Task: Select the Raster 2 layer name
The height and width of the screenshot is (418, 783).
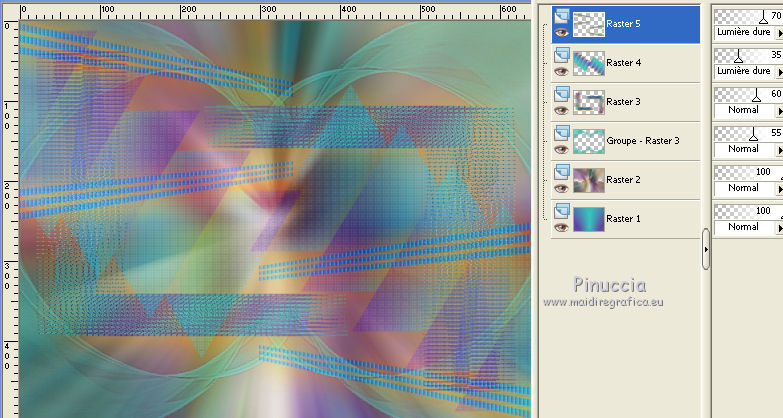Action: [x=623, y=179]
